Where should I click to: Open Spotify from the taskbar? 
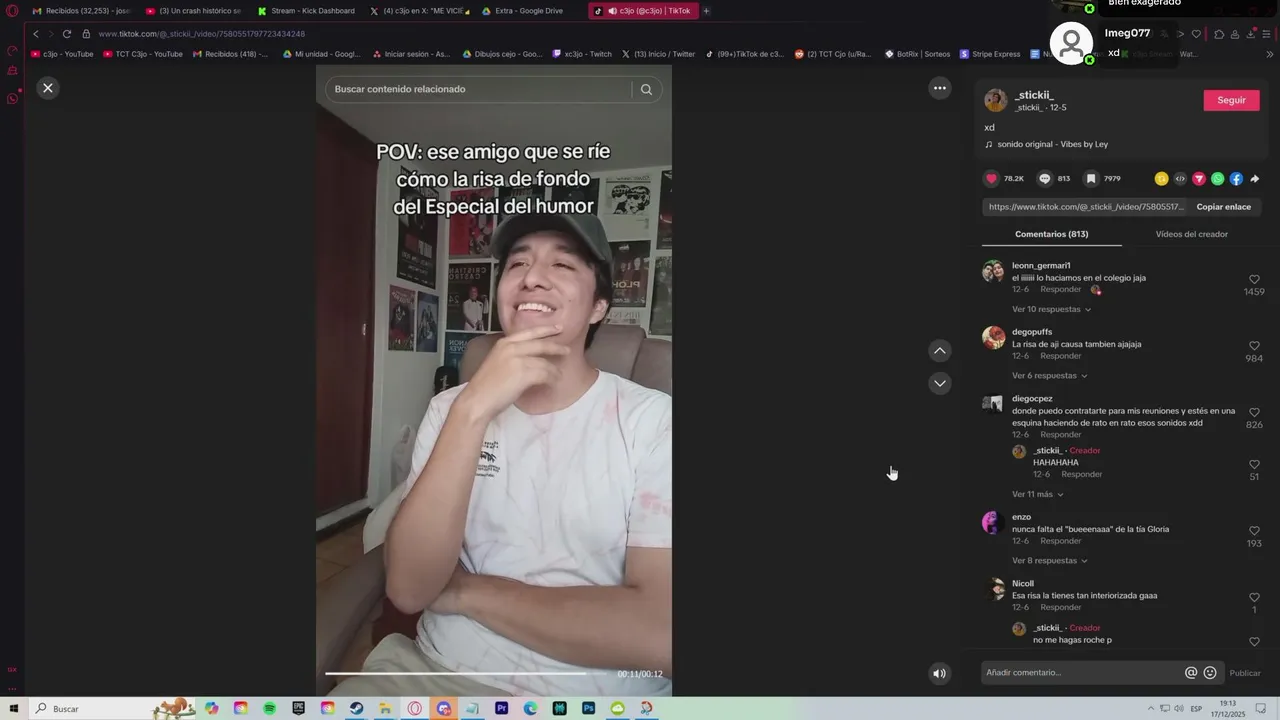coord(269,708)
